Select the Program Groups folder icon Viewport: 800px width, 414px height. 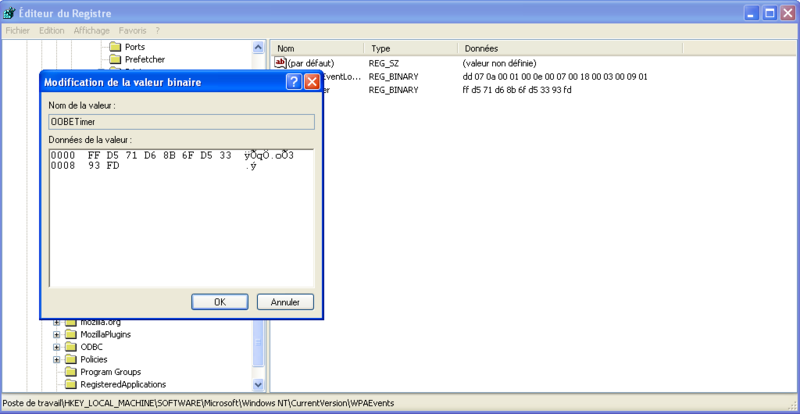click(x=70, y=372)
